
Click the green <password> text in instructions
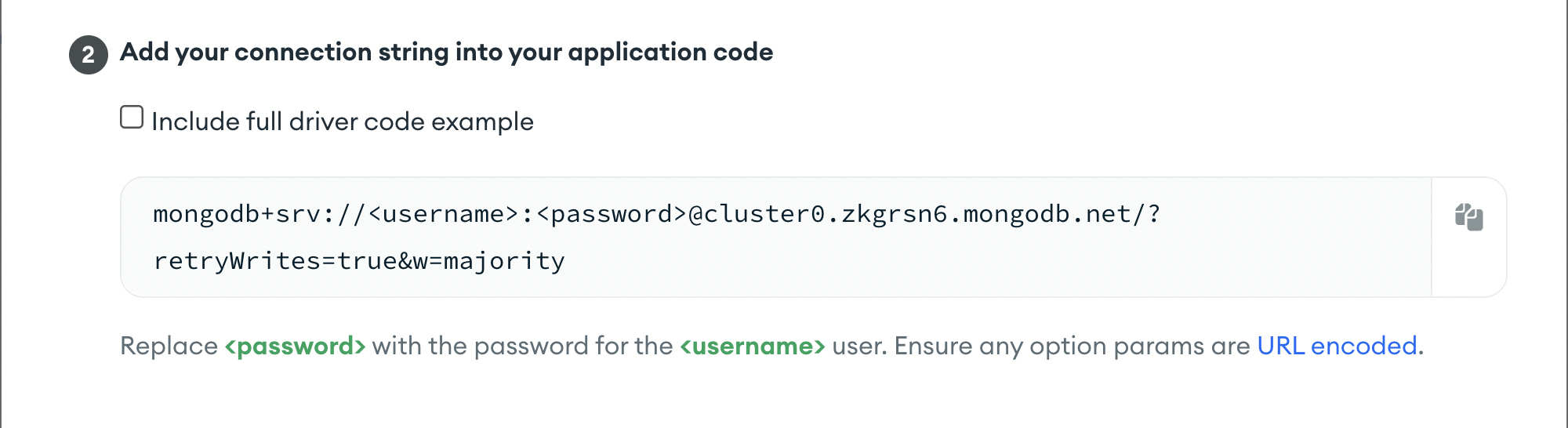click(295, 346)
